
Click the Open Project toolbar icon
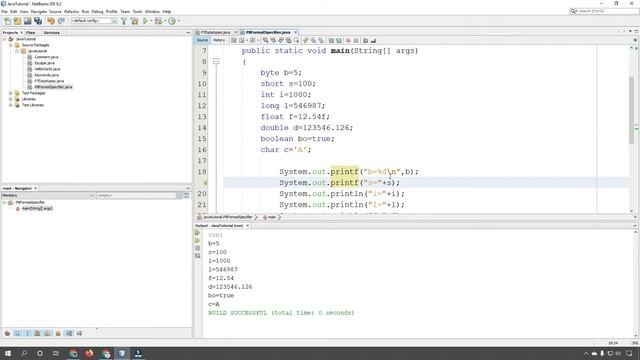27,21
